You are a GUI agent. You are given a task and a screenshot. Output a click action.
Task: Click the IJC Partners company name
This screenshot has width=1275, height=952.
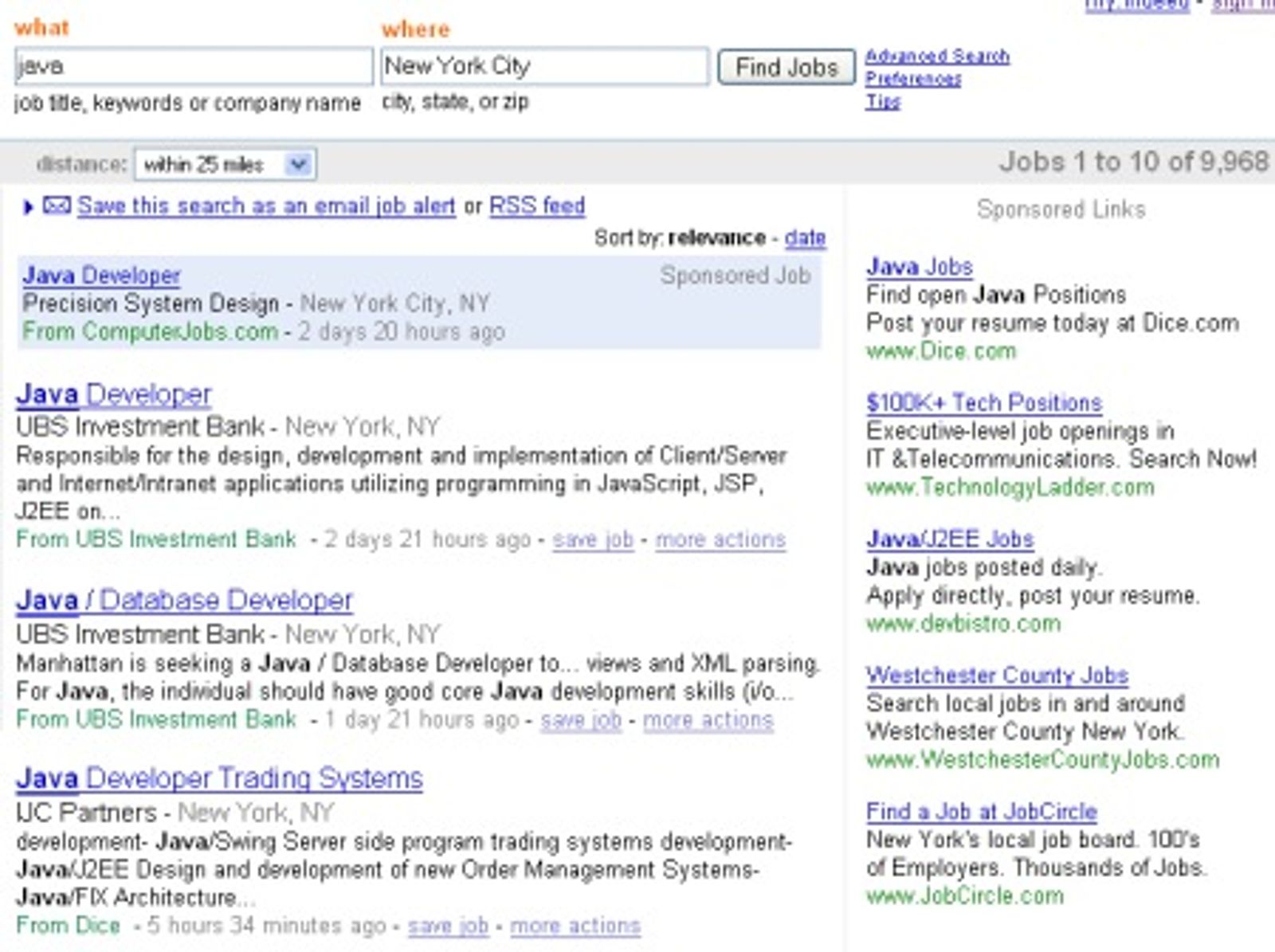point(86,813)
